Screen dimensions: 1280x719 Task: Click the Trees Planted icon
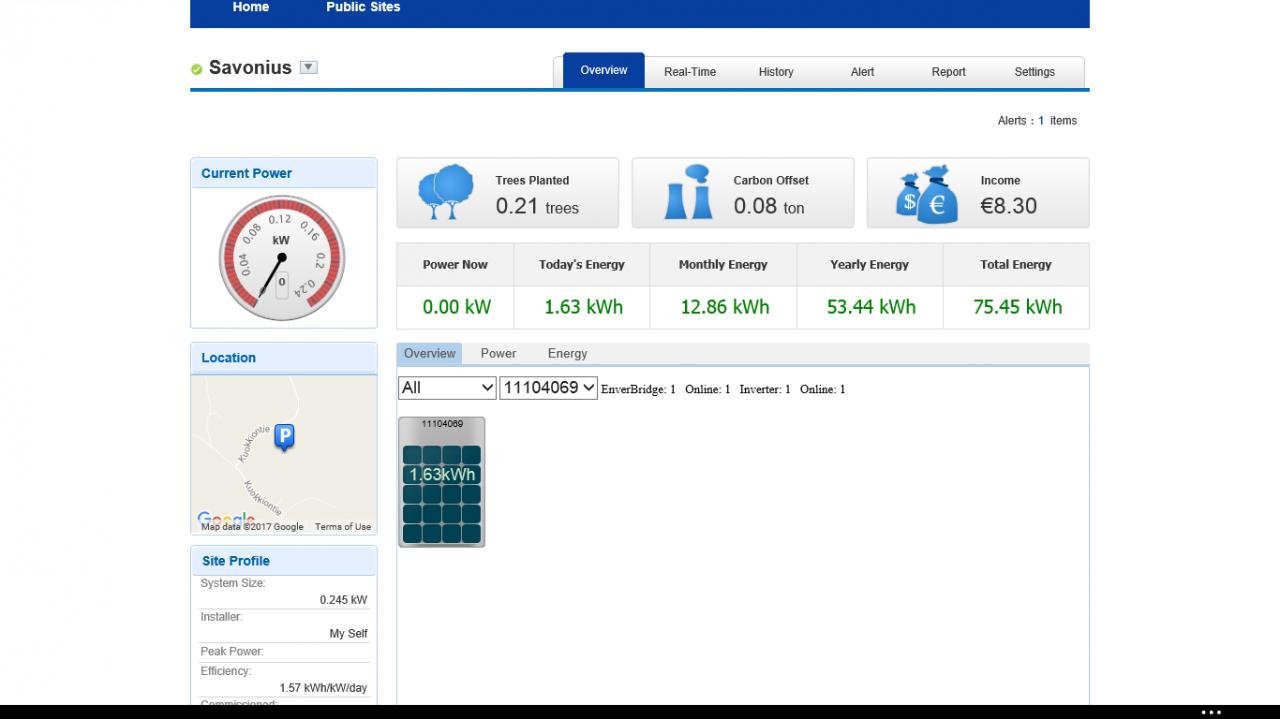pos(446,192)
